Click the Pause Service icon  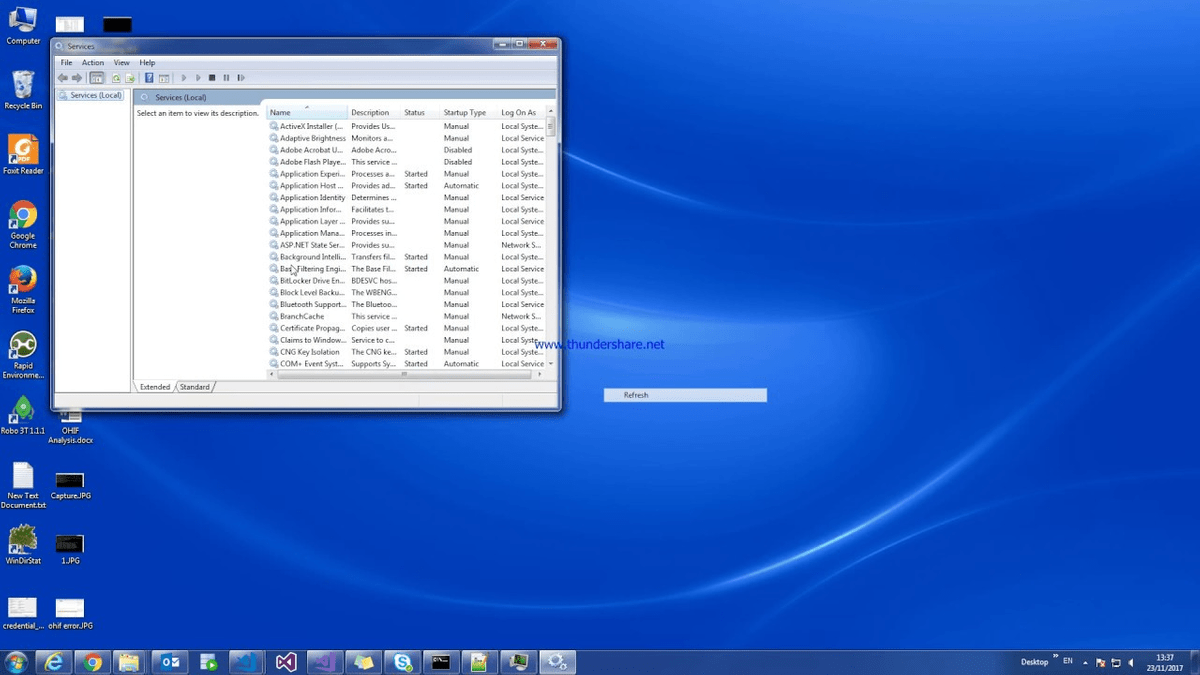226,77
